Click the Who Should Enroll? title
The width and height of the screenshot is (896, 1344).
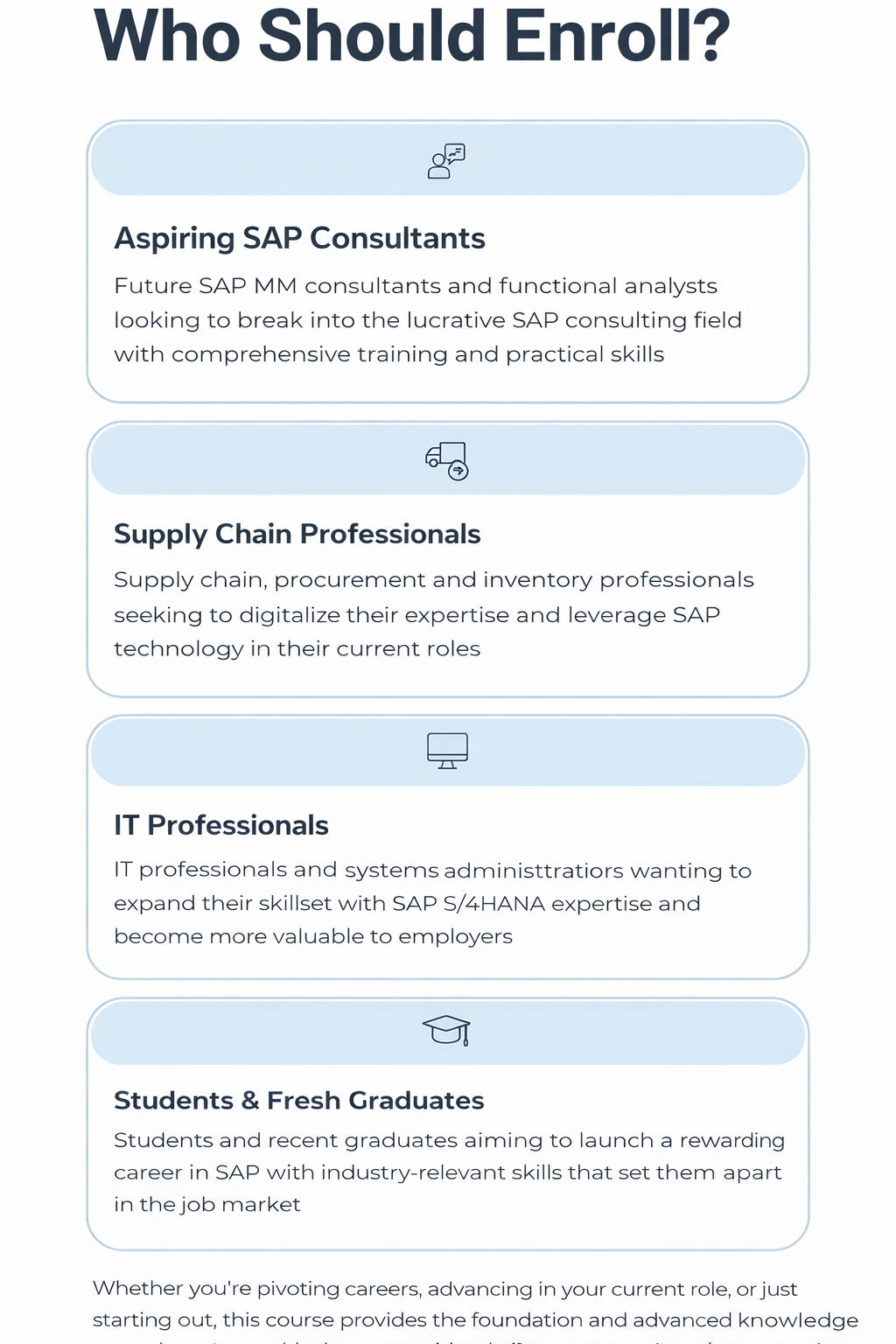(x=411, y=37)
